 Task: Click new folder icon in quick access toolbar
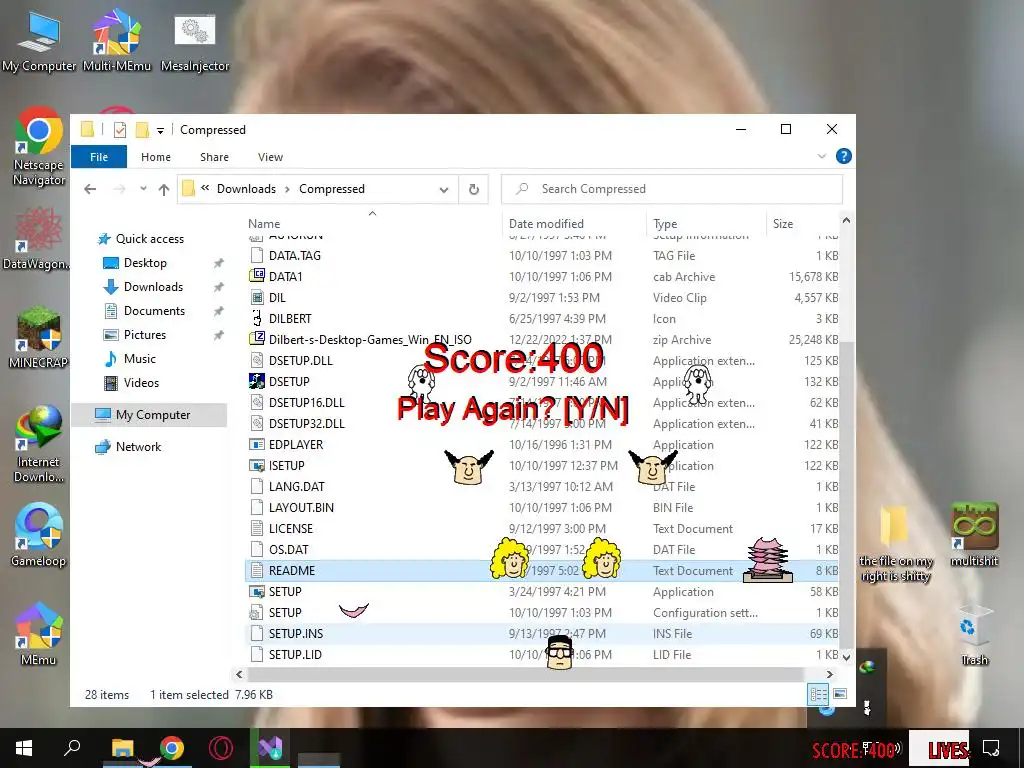[142, 130]
